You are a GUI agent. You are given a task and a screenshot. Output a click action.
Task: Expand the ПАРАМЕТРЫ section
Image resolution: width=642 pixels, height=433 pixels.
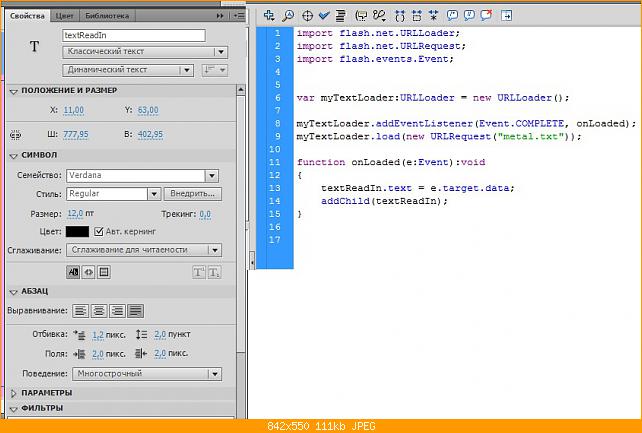14,393
